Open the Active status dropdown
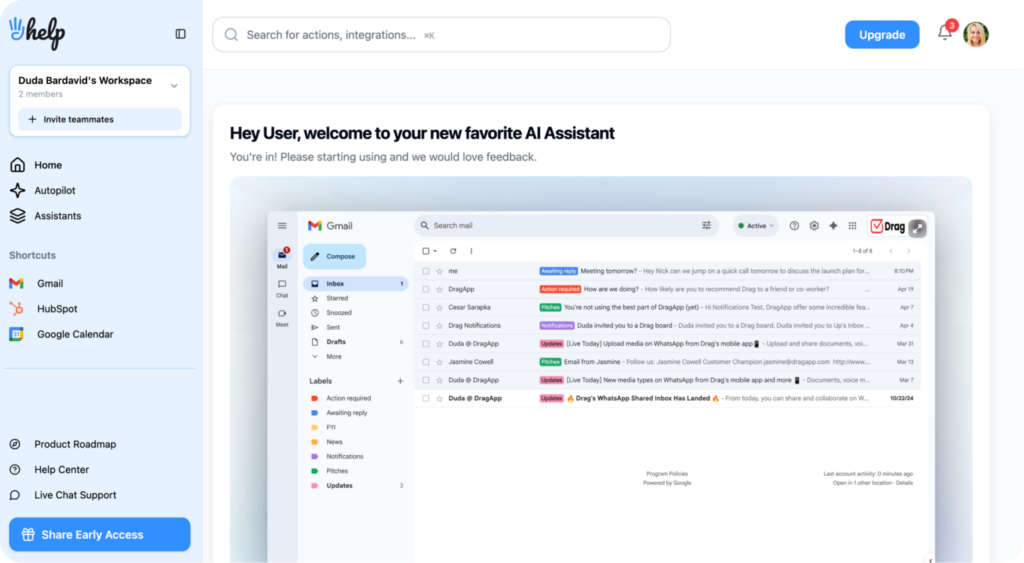The height and width of the screenshot is (563, 1024). [x=756, y=226]
